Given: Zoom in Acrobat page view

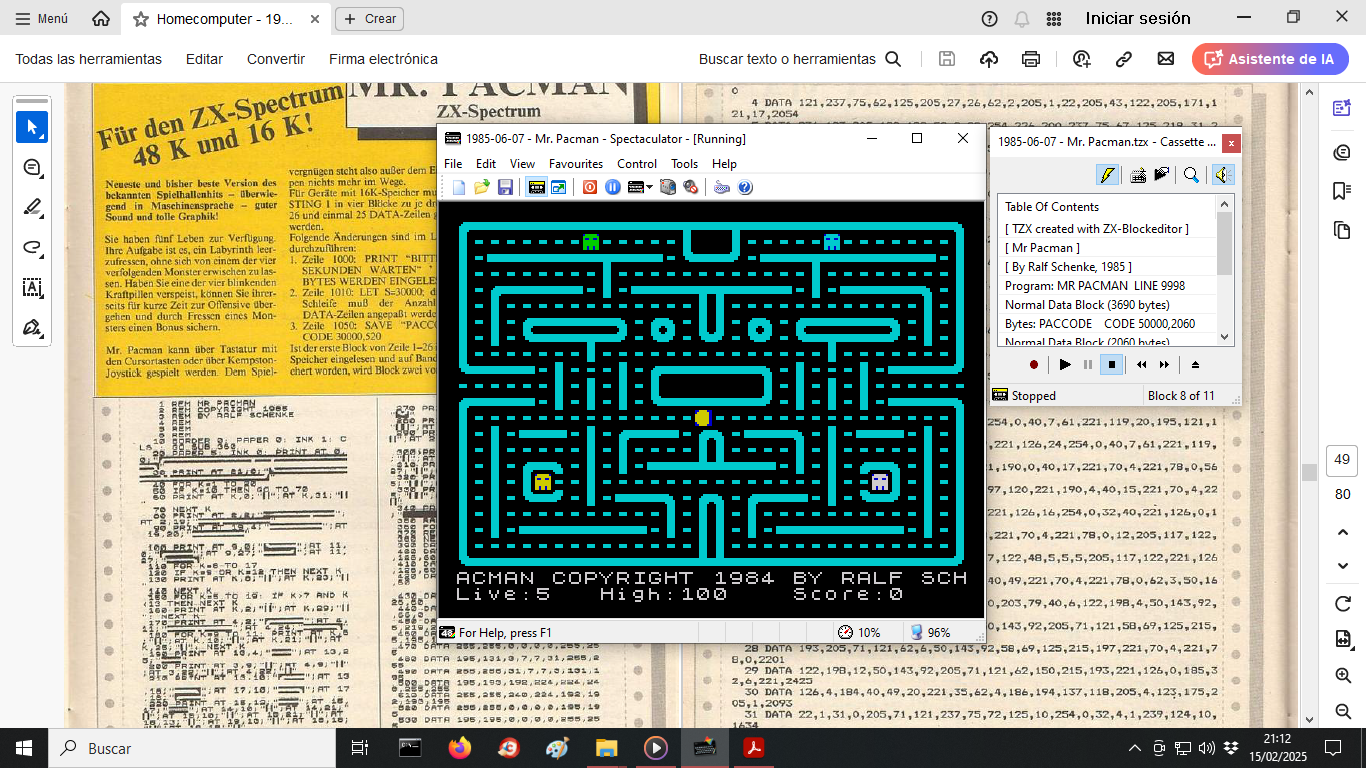Looking at the screenshot, I should (x=1342, y=676).
